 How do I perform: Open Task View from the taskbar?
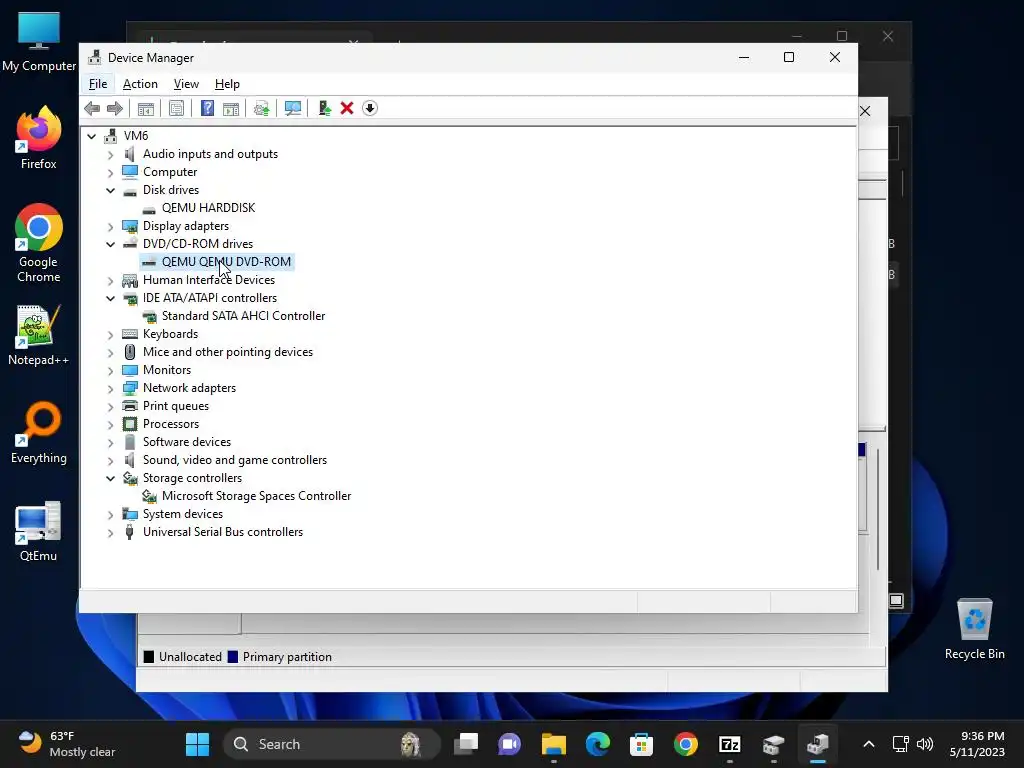pos(466,744)
